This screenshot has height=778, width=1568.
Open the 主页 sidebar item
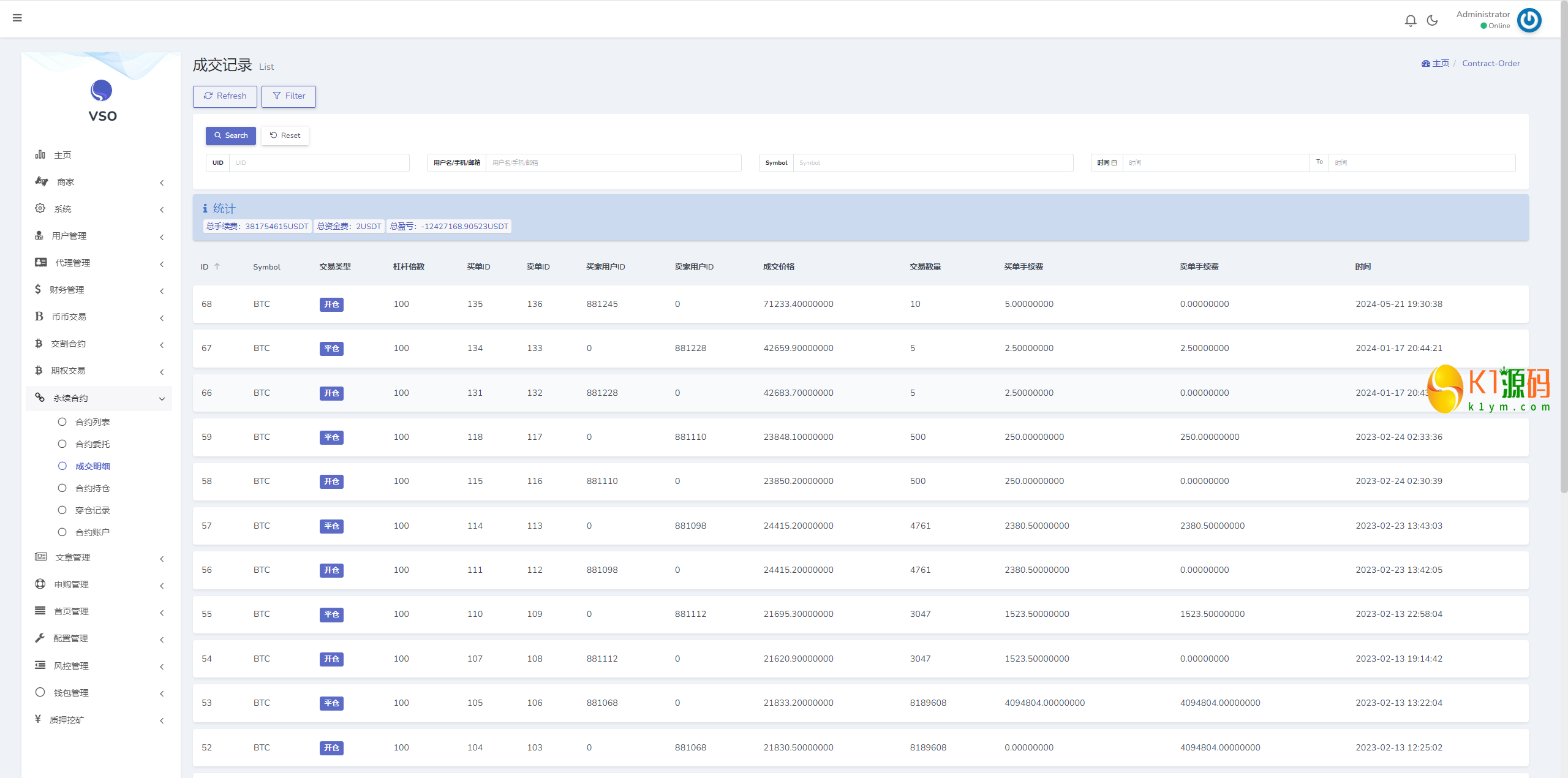(x=62, y=155)
